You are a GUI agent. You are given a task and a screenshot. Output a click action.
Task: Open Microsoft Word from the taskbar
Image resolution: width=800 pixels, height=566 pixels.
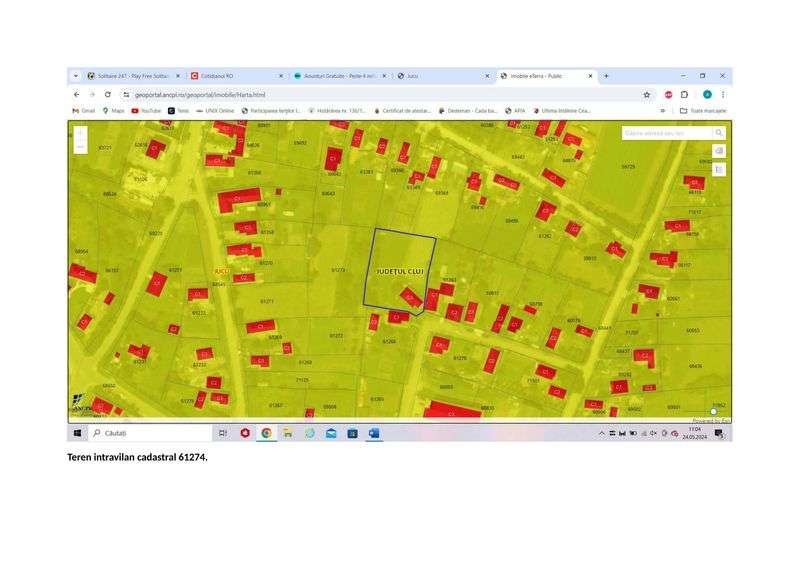pos(374,433)
